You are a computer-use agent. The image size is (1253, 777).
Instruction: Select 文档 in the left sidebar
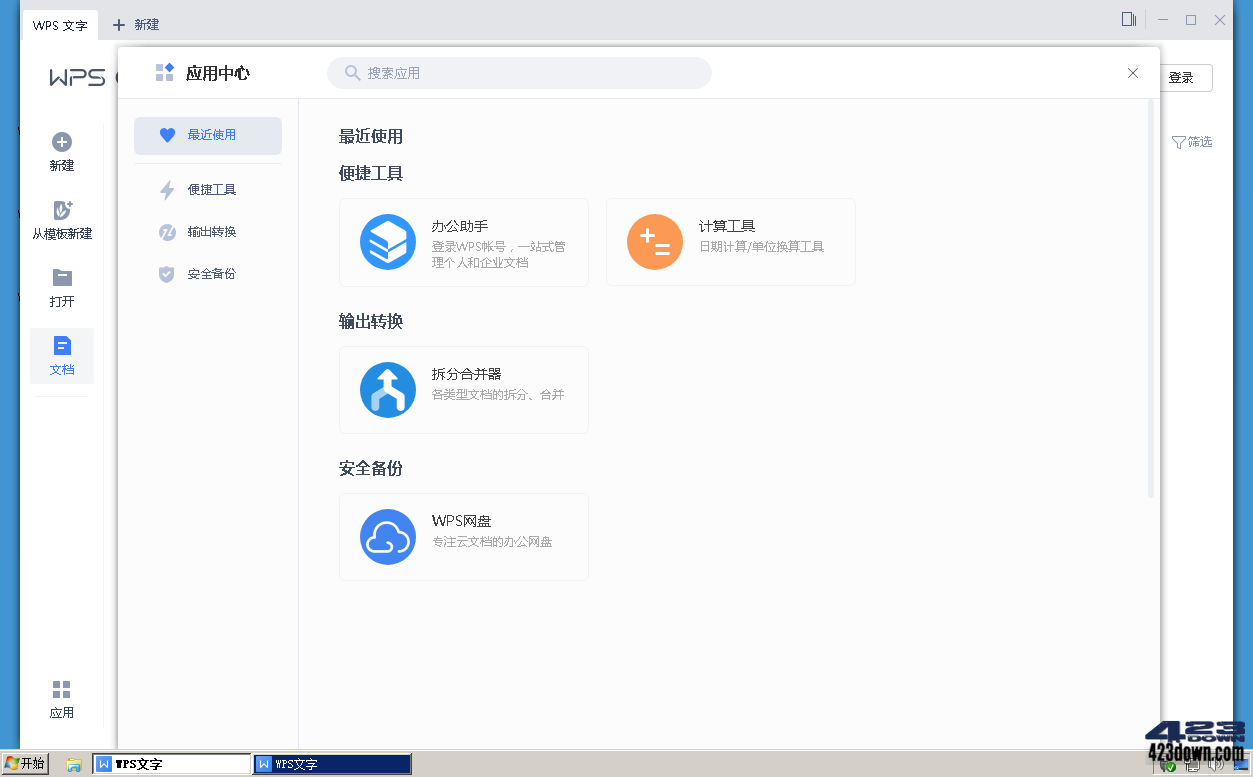[x=61, y=356]
